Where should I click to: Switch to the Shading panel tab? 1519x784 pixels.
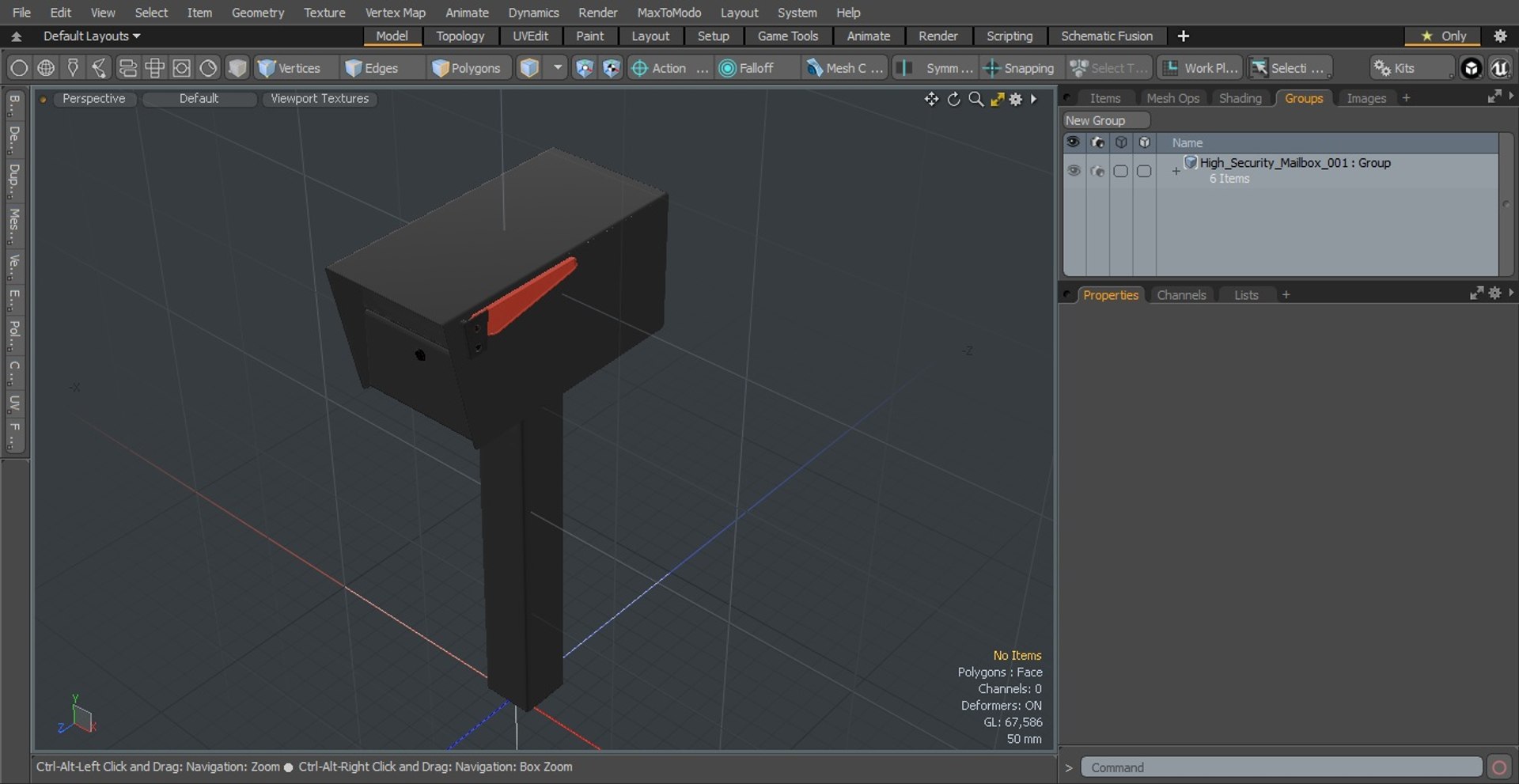(1240, 98)
